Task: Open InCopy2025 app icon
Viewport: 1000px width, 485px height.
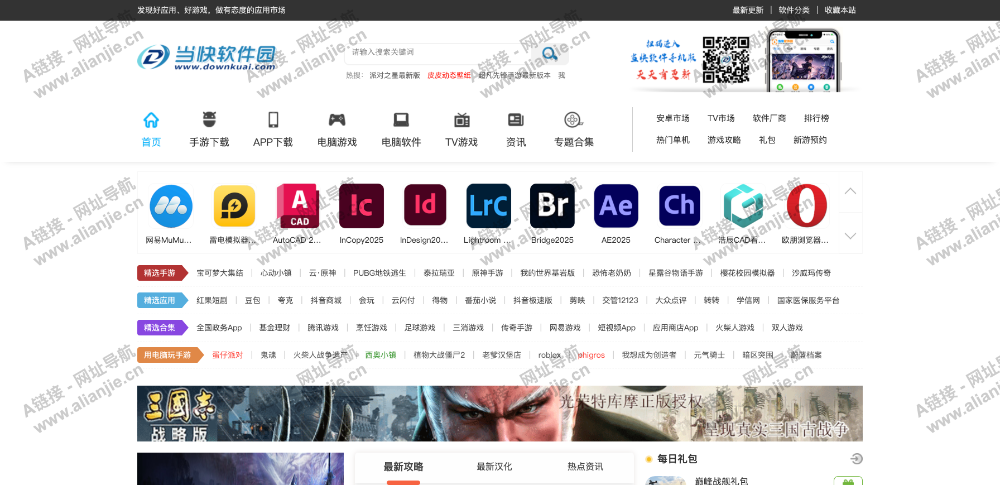Action: click(x=362, y=206)
